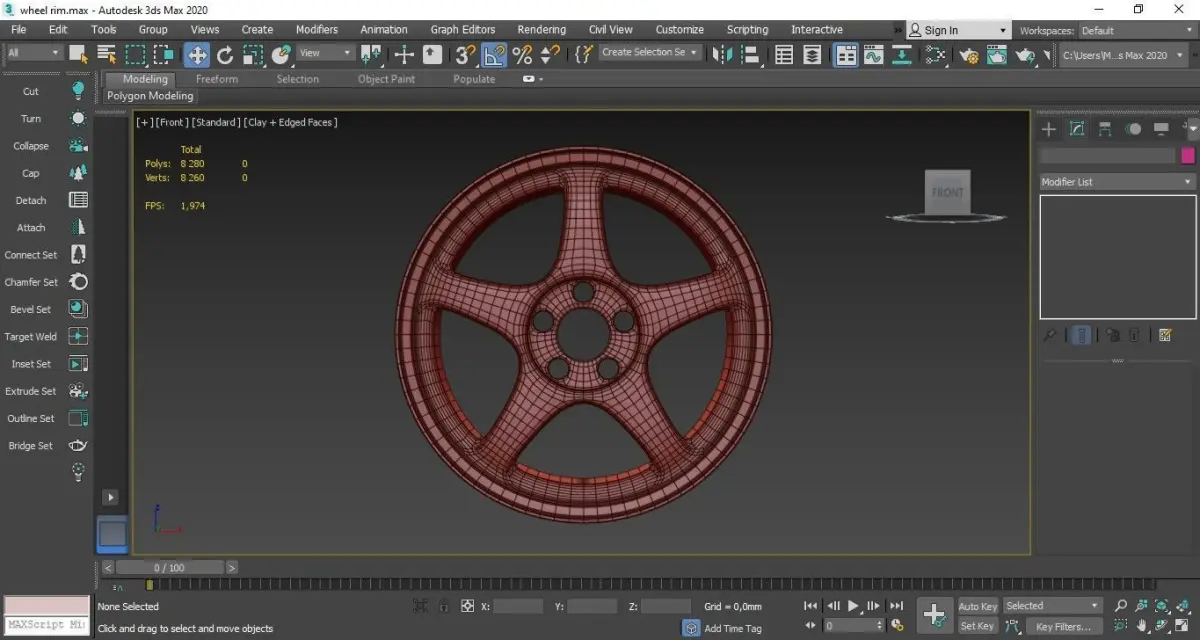Click the Target Weld tool icon
The width and height of the screenshot is (1200, 640).
point(78,337)
